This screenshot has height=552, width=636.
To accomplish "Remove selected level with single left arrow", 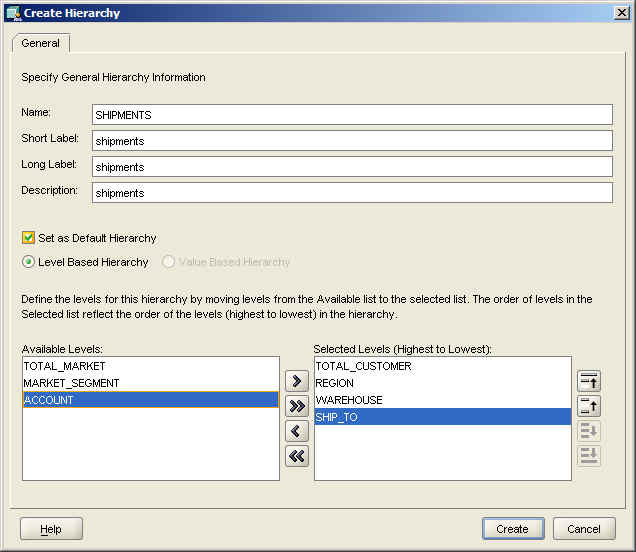I will click(297, 431).
